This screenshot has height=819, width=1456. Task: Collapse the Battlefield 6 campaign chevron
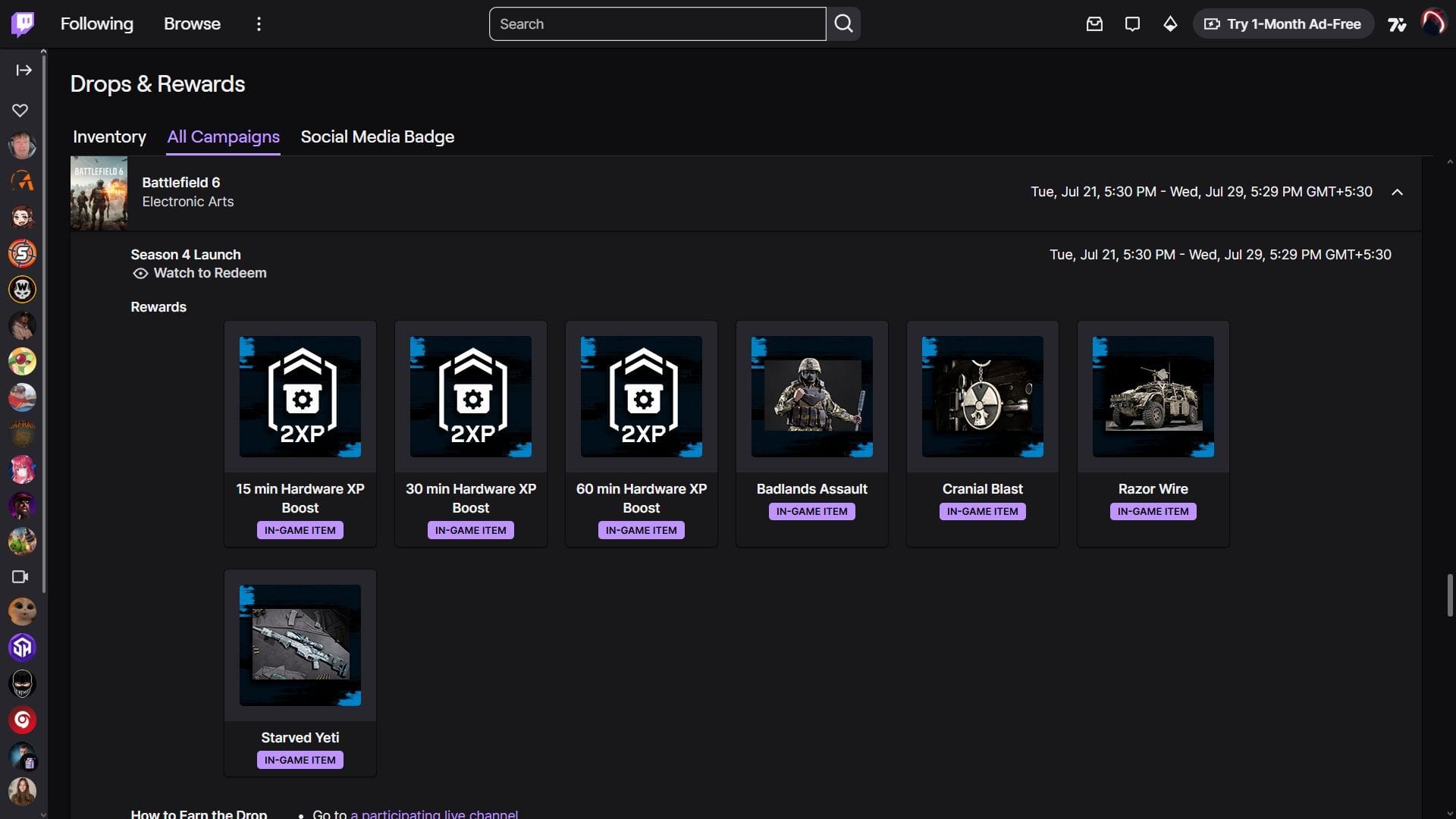(1397, 192)
